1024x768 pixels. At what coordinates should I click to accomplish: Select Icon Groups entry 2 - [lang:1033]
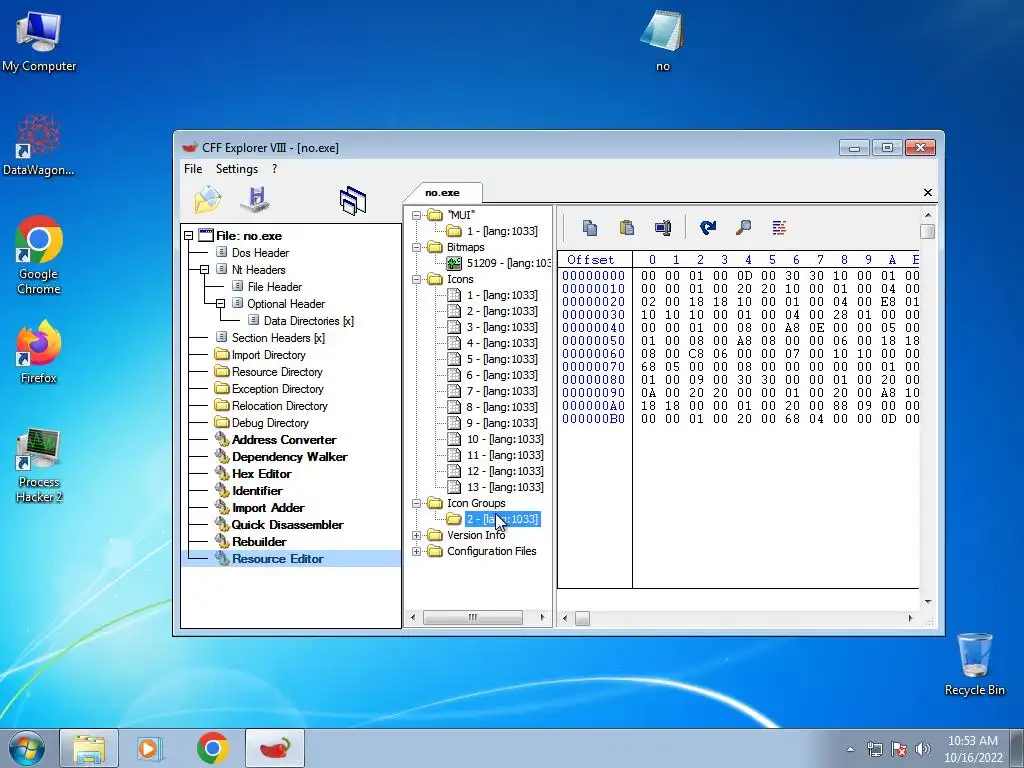pyautogui.click(x=502, y=519)
